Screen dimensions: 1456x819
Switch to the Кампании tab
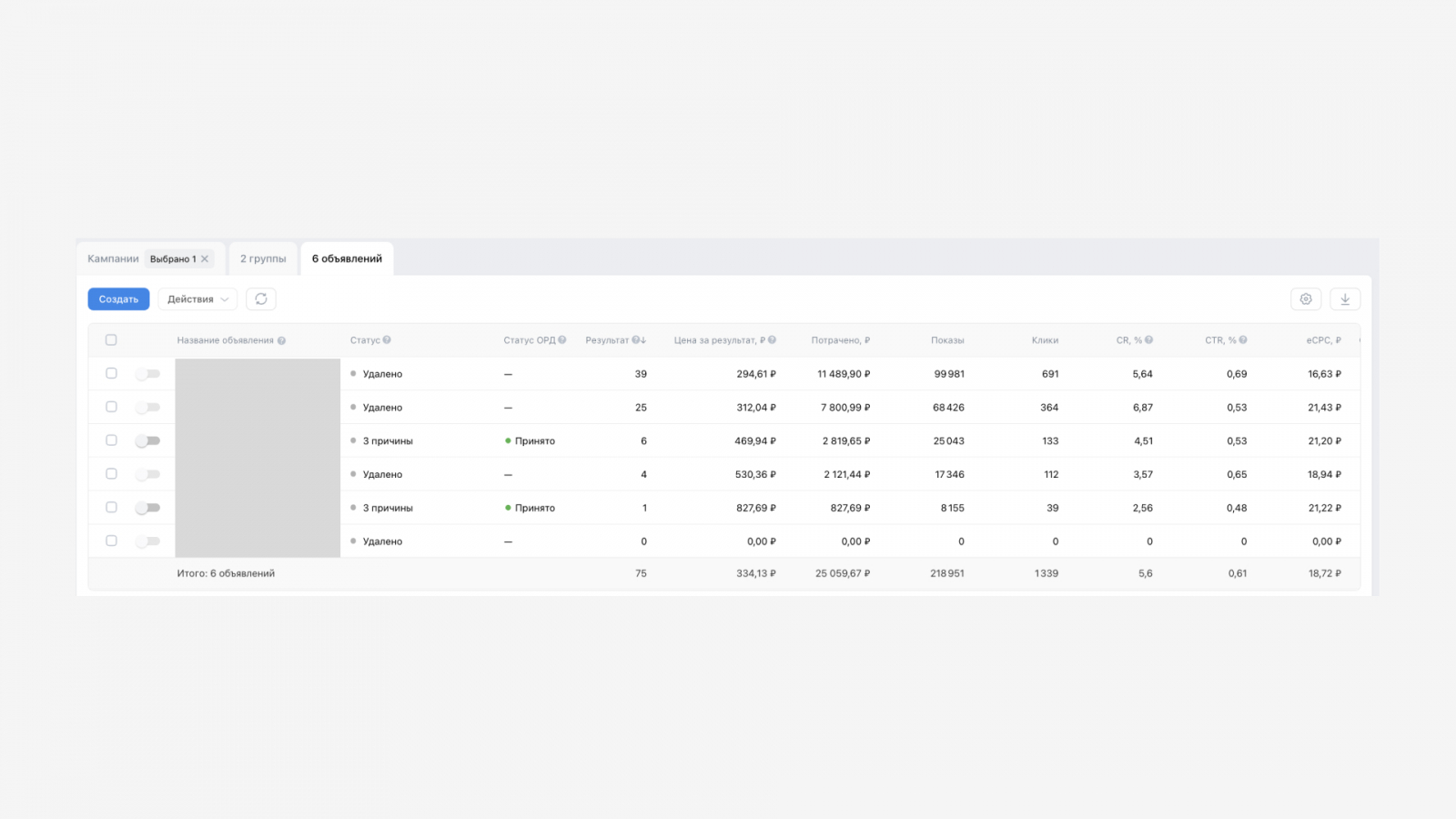113,259
